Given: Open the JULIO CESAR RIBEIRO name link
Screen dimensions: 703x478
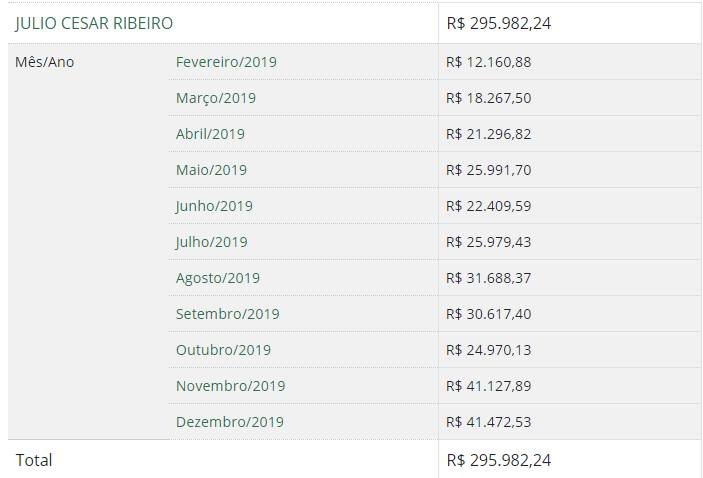Looking at the screenshot, I should tap(94, 23).
